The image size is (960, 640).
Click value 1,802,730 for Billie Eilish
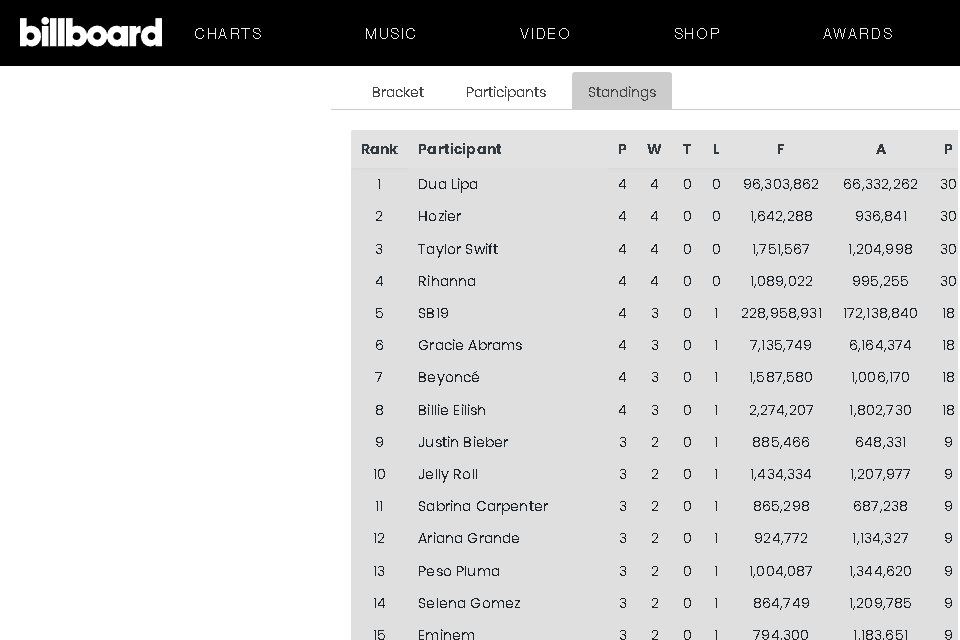tap(880, 410)
